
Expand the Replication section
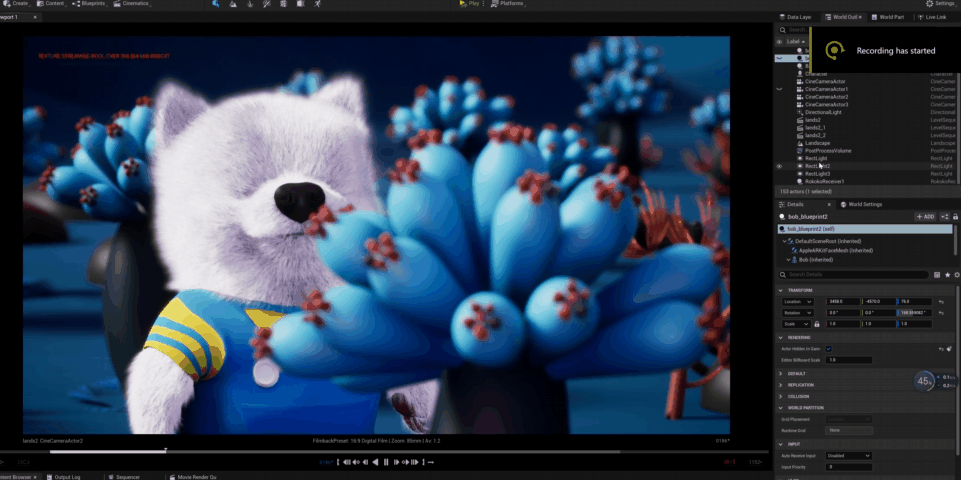(x=780, y=385)
